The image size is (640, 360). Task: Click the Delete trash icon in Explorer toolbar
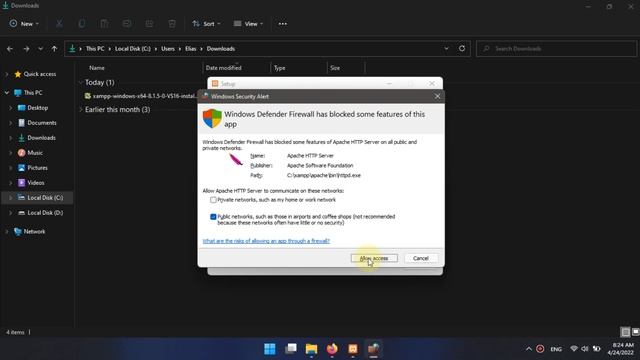[x=172, y=24]
